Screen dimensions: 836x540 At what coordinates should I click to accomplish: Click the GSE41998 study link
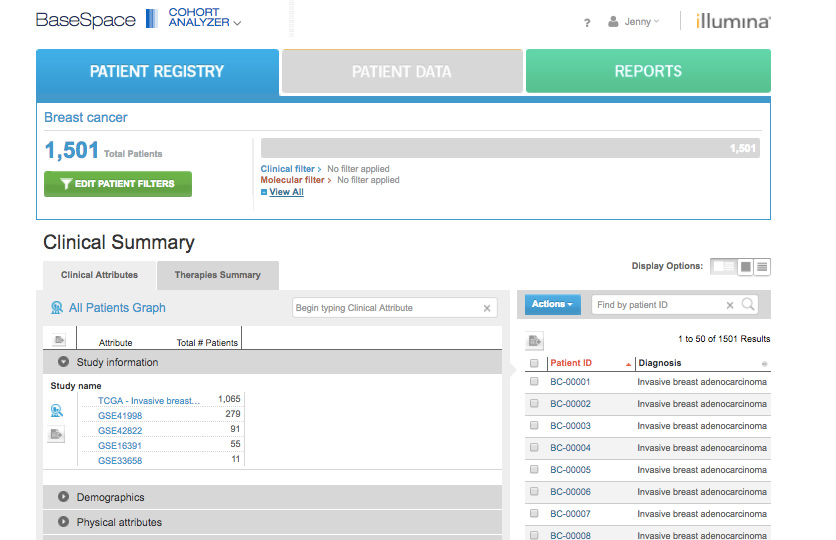[x=120, y=415]
